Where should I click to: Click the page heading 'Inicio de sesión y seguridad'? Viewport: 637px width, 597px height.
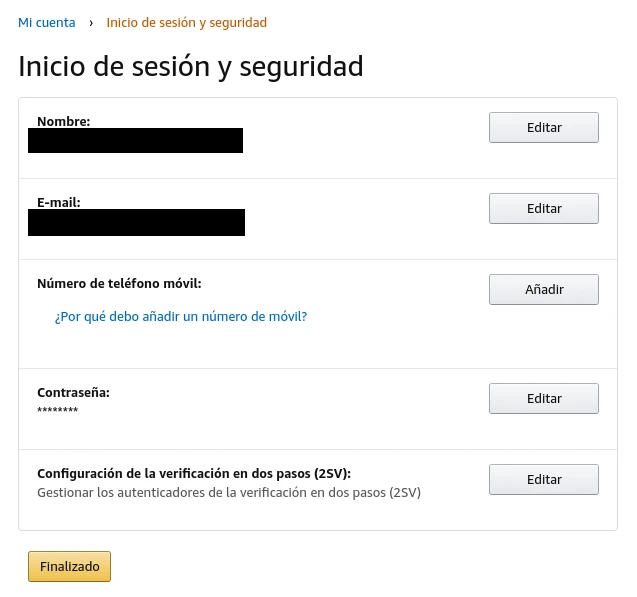tap(190, 67)
